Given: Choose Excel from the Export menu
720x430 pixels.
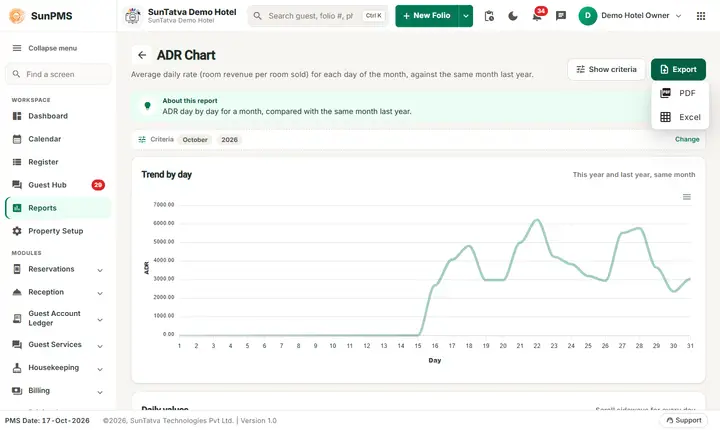Looking at the screenshot, I should click(x=680, y=117).
